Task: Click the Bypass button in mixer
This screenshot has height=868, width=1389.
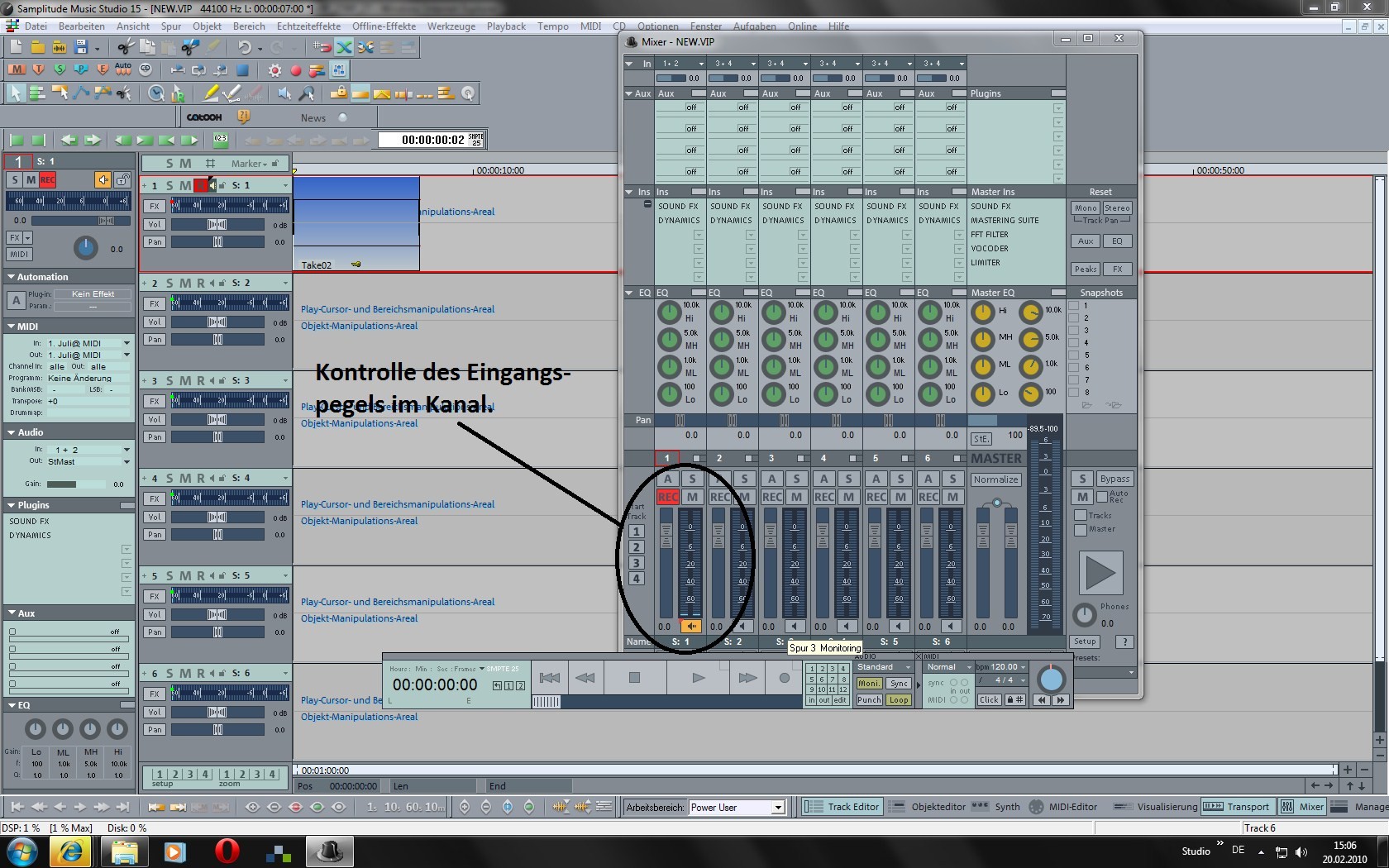Action: point(1115,479)
